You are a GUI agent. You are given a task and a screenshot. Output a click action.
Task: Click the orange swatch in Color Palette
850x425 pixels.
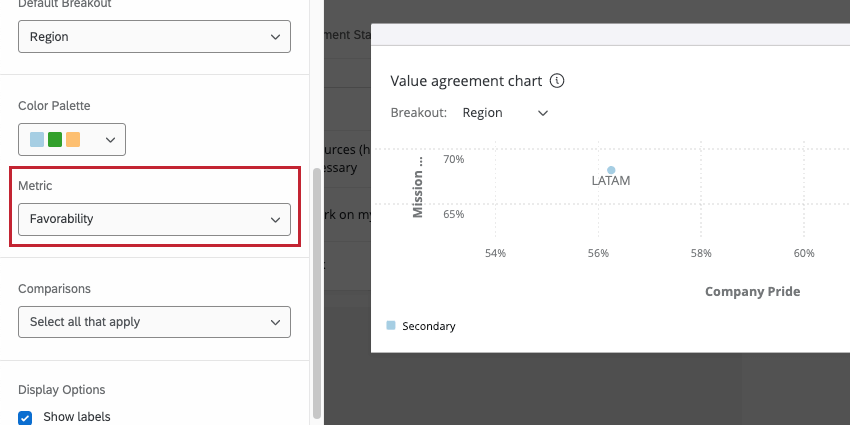click(x=73, y=140)
